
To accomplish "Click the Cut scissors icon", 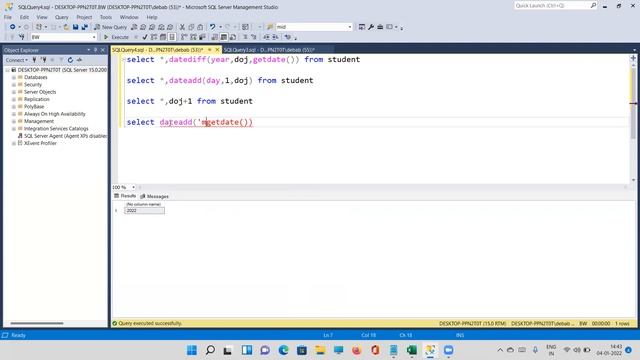I will click(182, 27).
